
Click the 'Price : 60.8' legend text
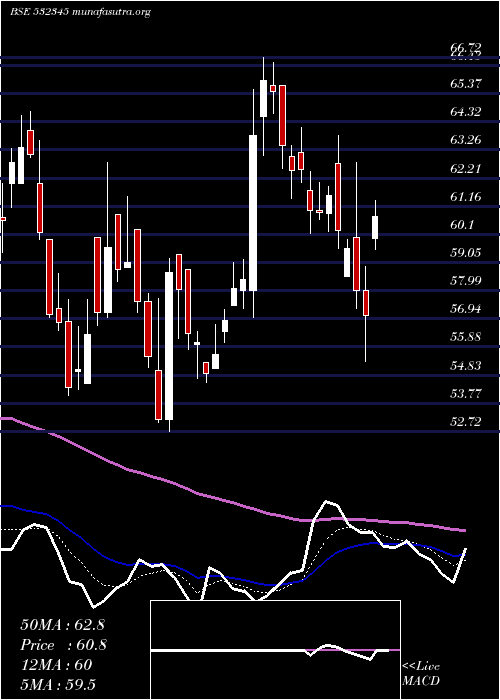pyautogui.click(x=63, y=645)
